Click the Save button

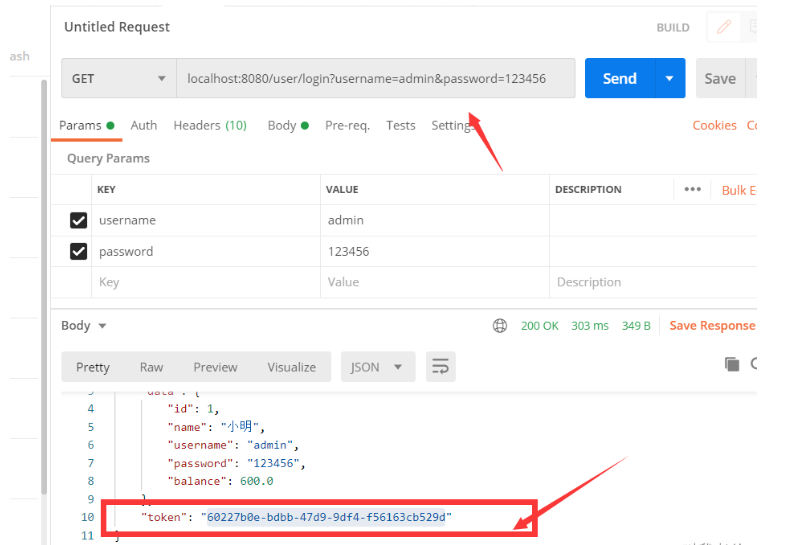(x=720, y=78)
